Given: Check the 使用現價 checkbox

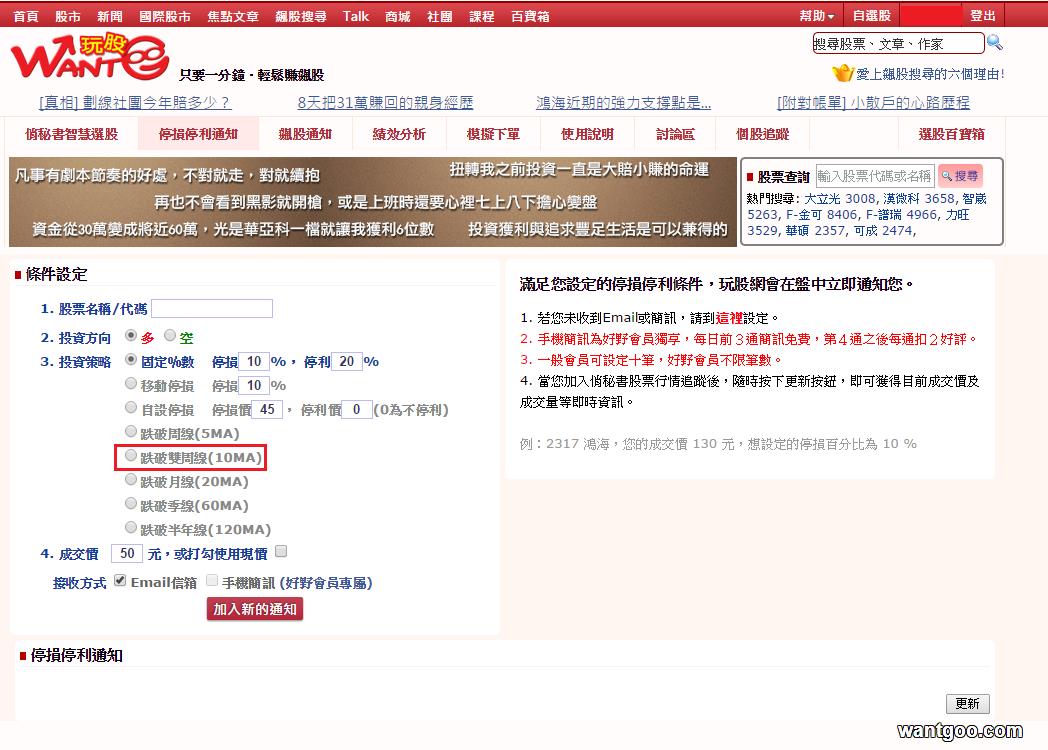Looking at the screenshot, I should (x=281, y=551).
